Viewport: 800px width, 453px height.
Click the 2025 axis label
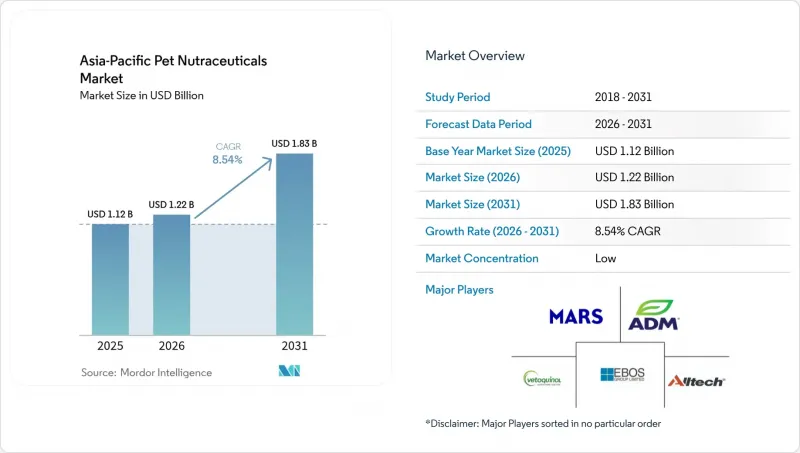coord(110,346)
